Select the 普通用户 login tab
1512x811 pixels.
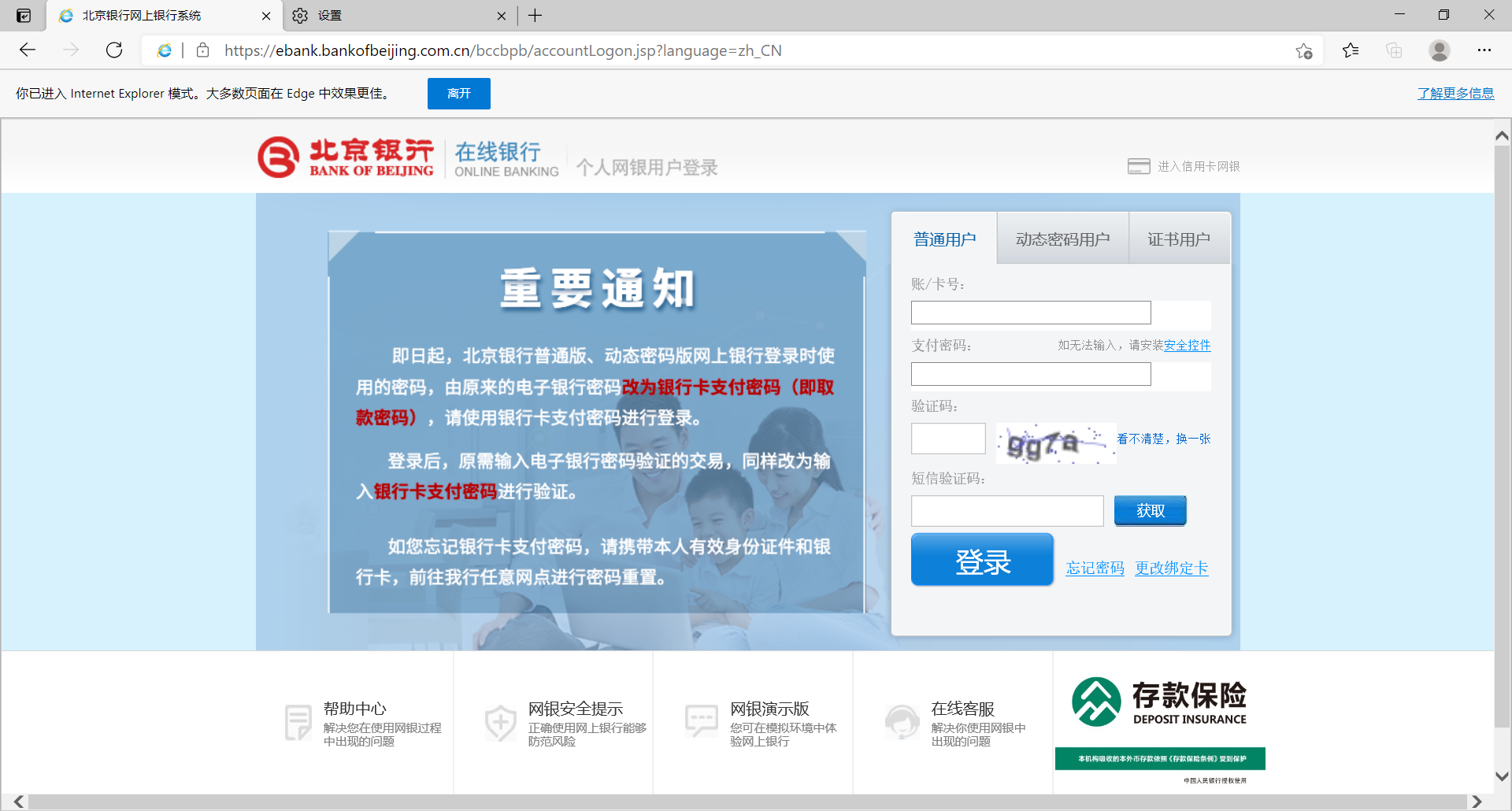944,239
